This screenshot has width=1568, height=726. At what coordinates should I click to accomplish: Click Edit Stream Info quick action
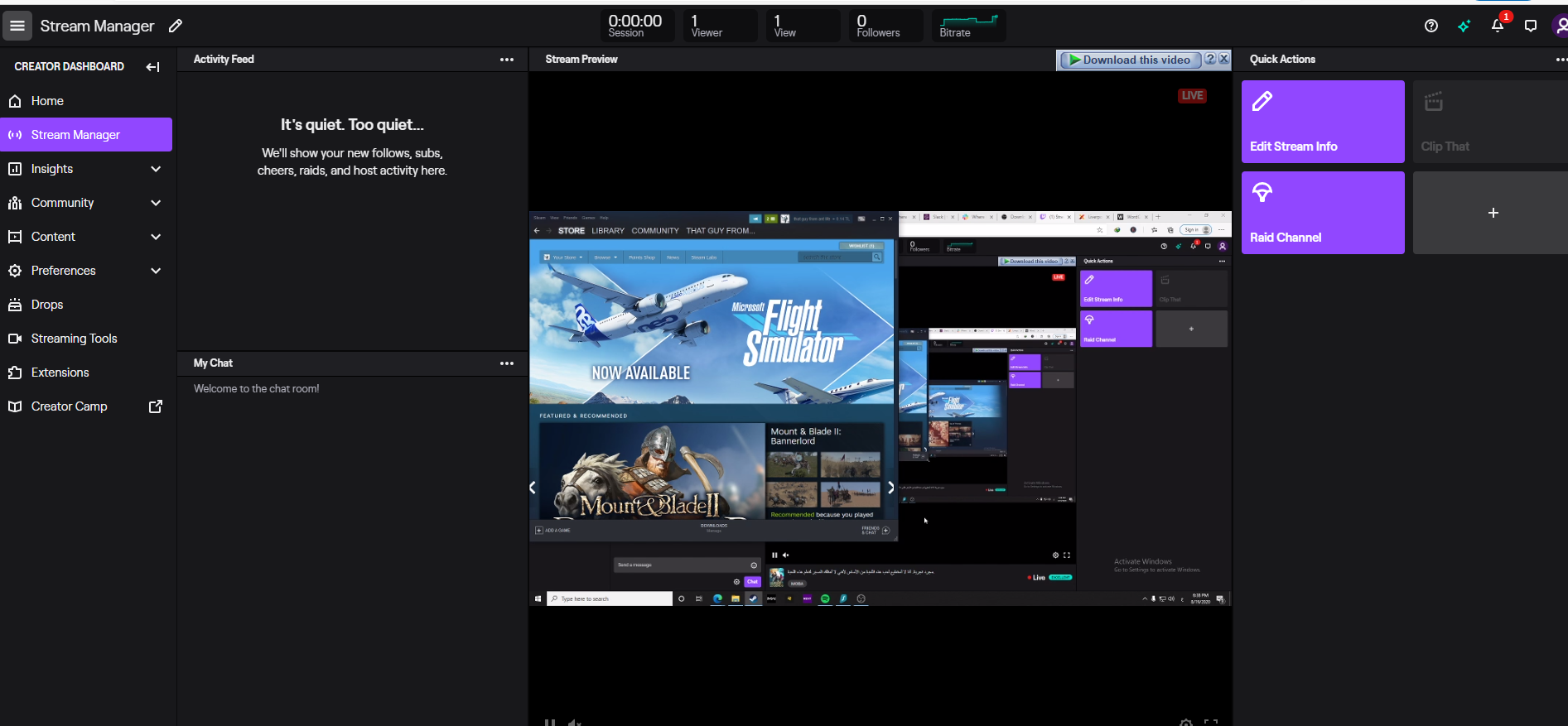[1322, 122]
